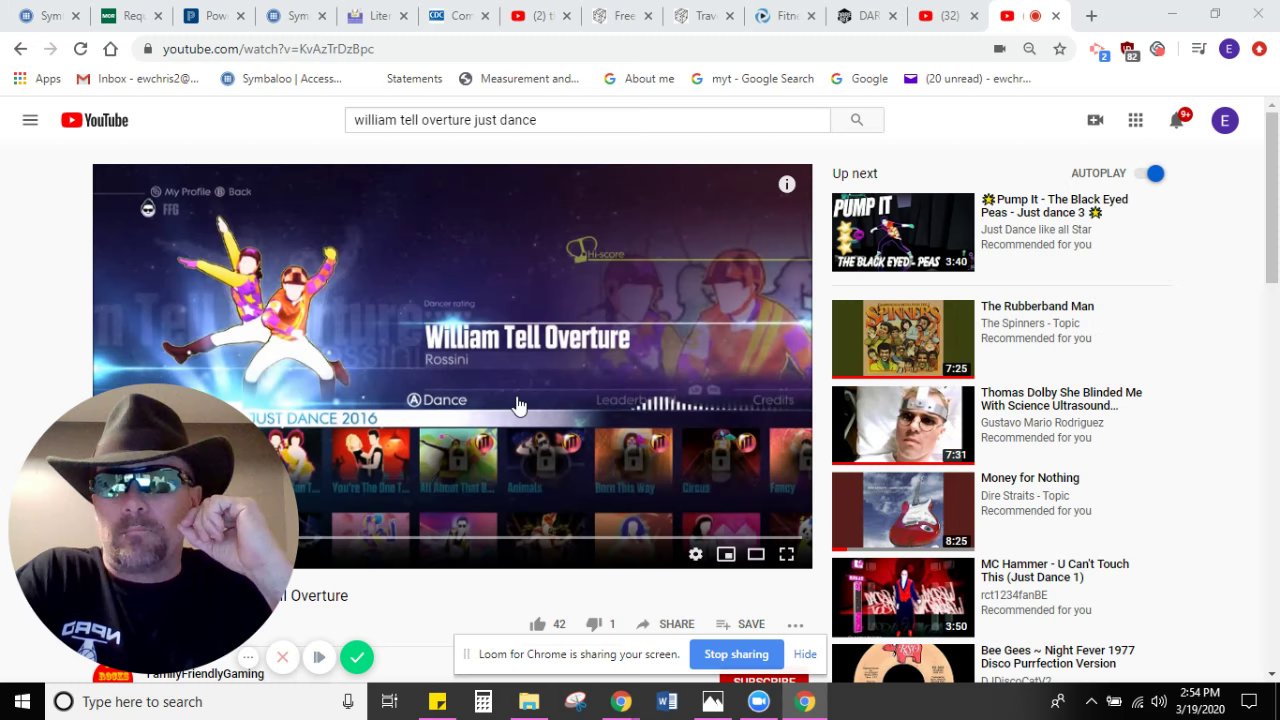Open the more actions ellipsis under video
The width and height of the screenshot is (1280, 720).
[795, 625]
